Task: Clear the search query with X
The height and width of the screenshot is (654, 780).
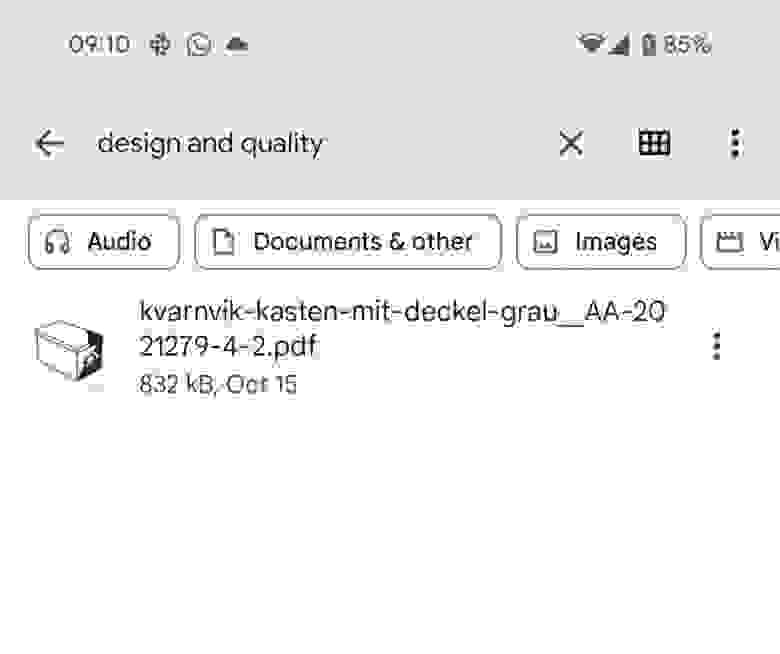Action: click(x=571, y=144)
